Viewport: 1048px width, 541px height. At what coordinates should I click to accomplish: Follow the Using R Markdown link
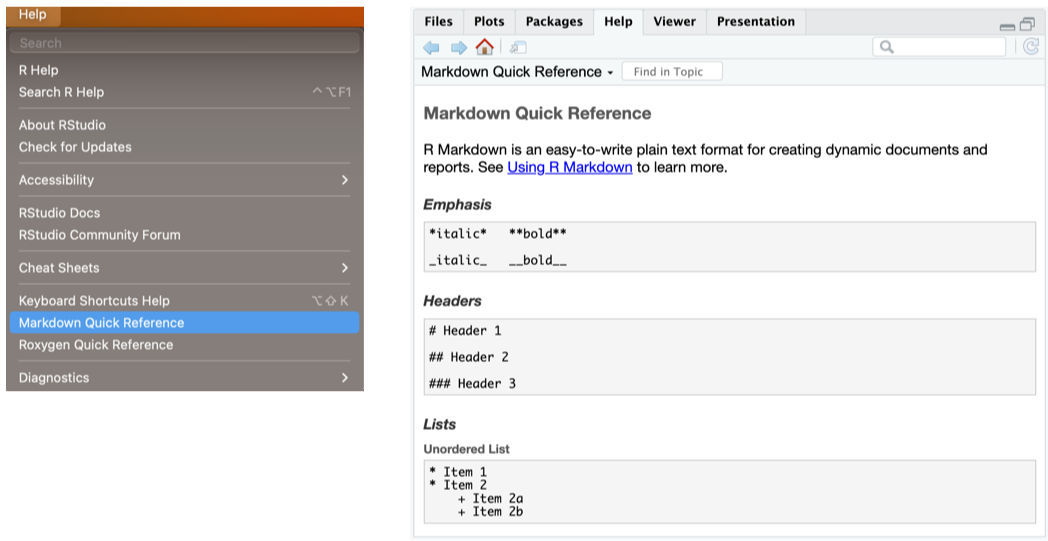pos(569,167)
